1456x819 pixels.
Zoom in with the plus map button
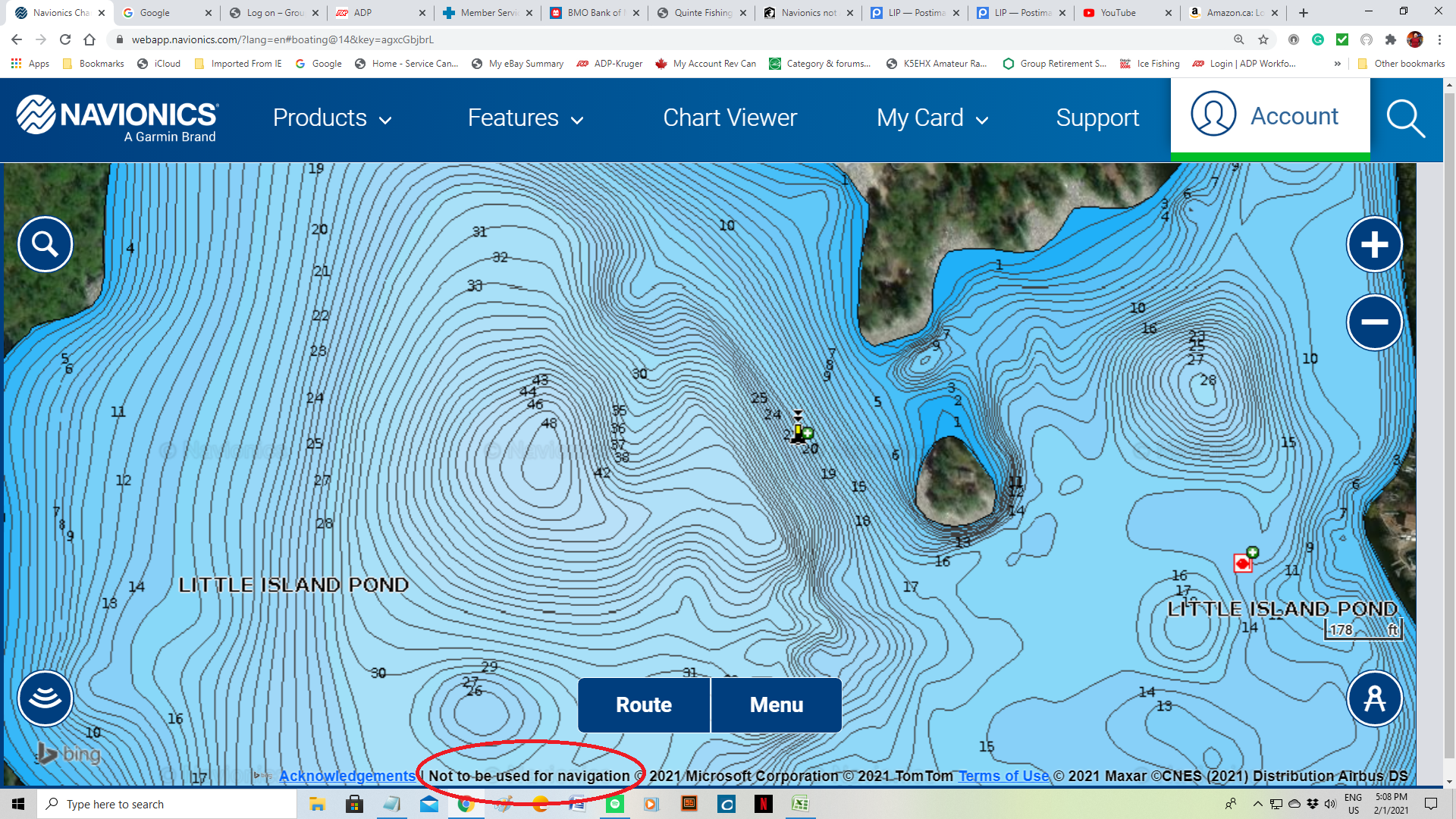tap(1374, 244)
